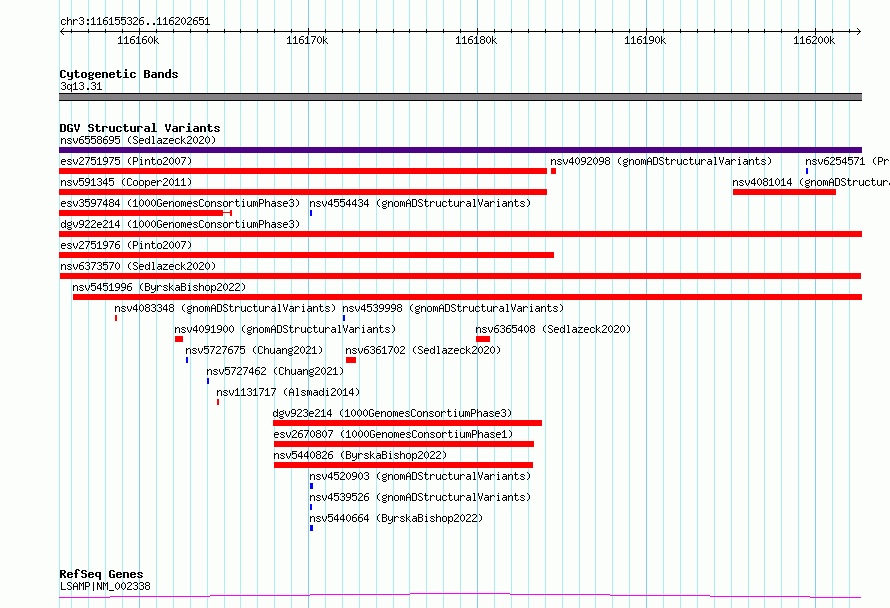Click the 116170k ruler tick label
This screenshot has height=608, width=890.
307,40
